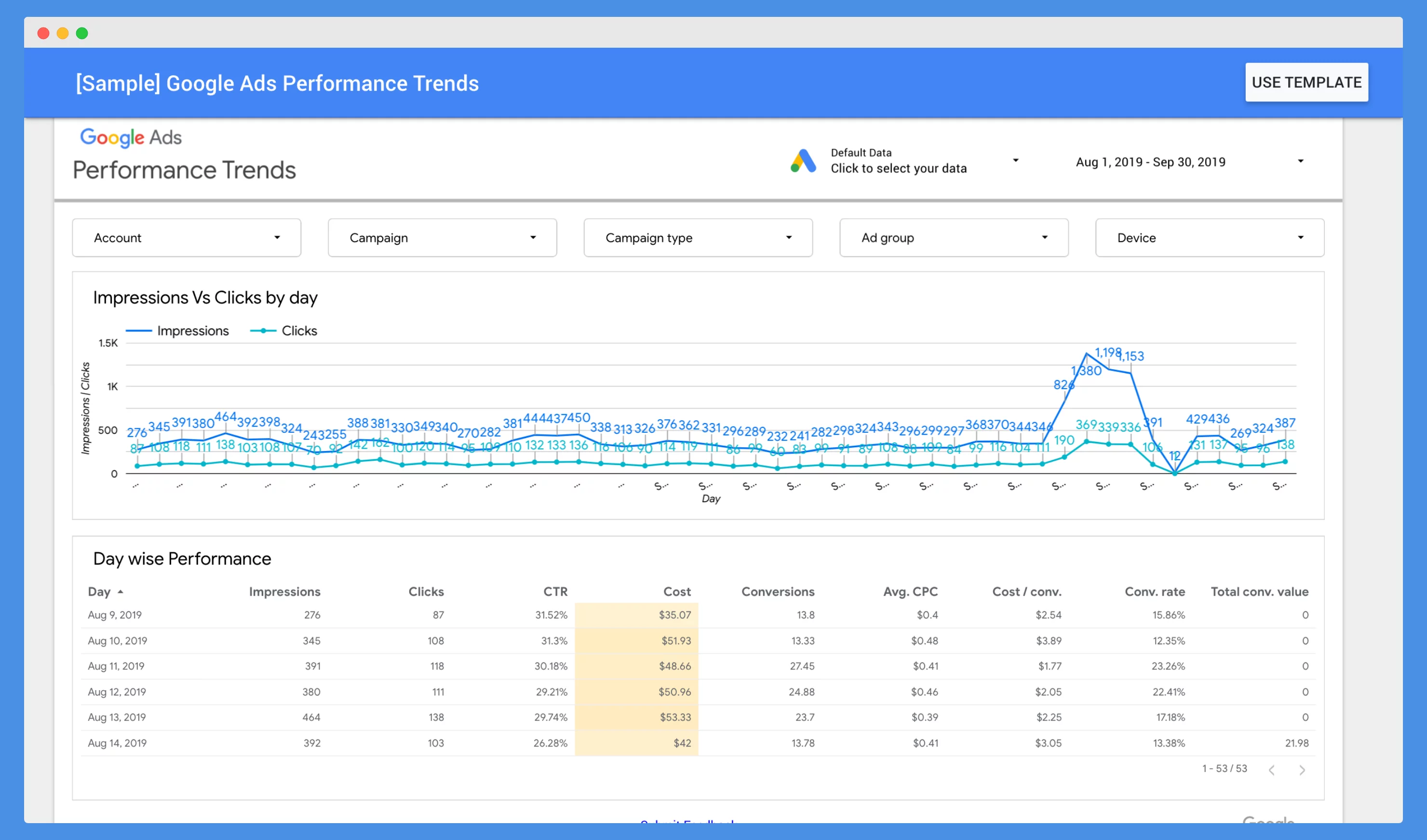Select the Aug 10, 2019 row date
Screen dimensions: 1427x840
(117, 641)
